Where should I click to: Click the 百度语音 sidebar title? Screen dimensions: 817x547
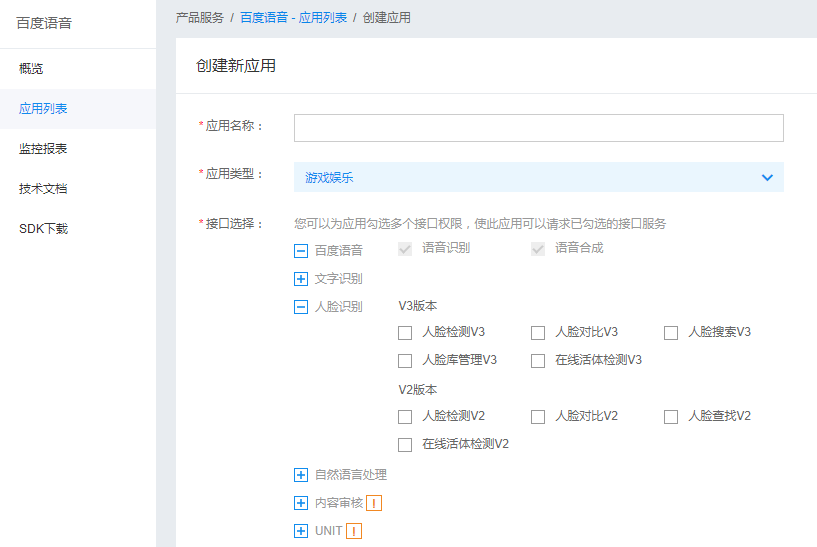tap(44, 23)
